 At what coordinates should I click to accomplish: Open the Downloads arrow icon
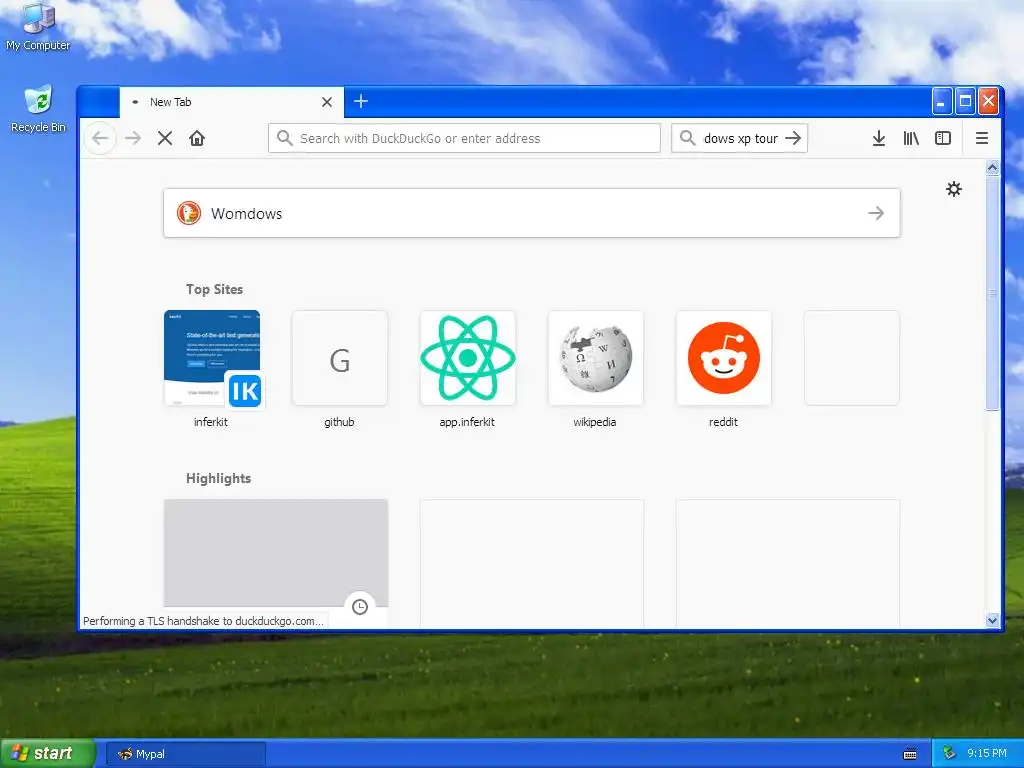click(879, 138)
